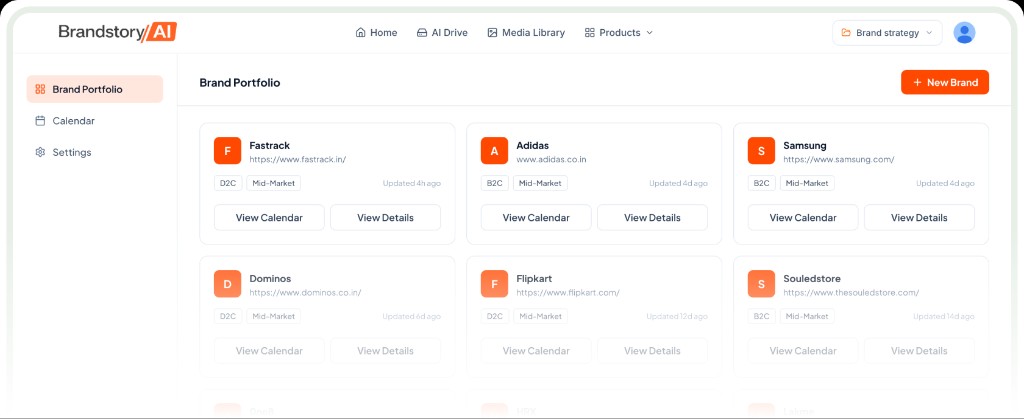Click the Updated 4h ago text
This screenshot has width=1024, height=419.
pos(411,183)
